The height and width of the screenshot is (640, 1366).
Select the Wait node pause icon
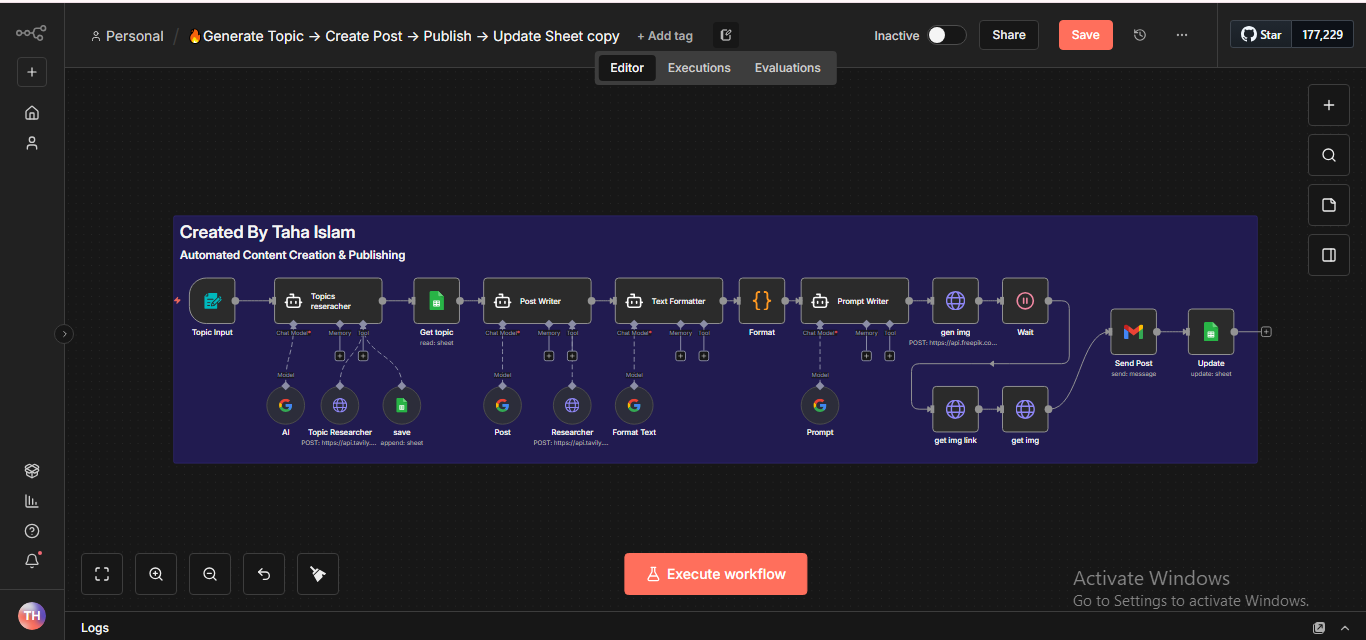(1025, 301)
